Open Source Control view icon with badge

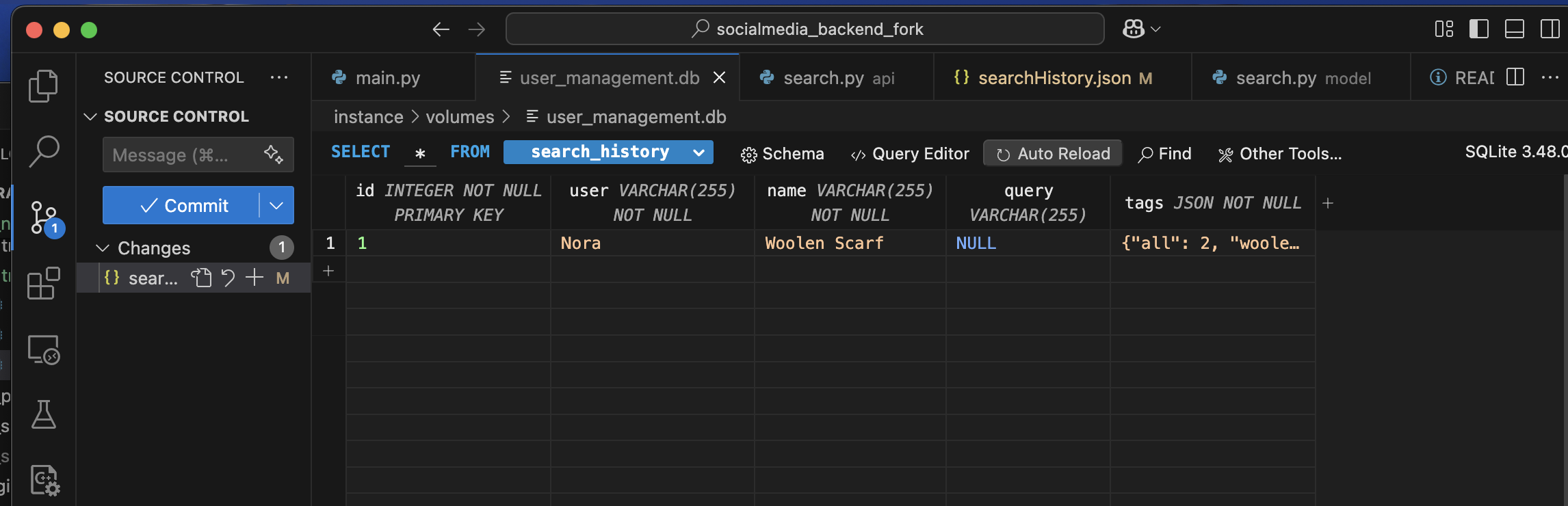46,218
